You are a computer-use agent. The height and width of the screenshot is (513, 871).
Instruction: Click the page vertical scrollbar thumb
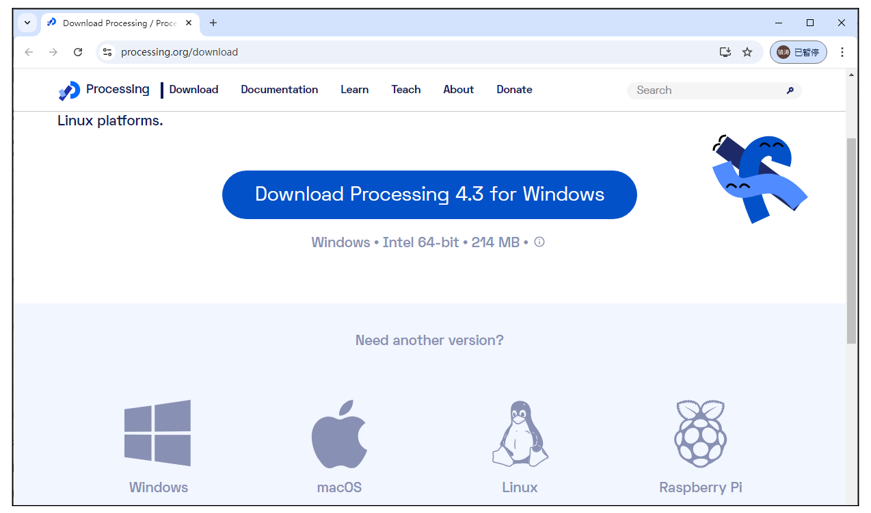852,242
